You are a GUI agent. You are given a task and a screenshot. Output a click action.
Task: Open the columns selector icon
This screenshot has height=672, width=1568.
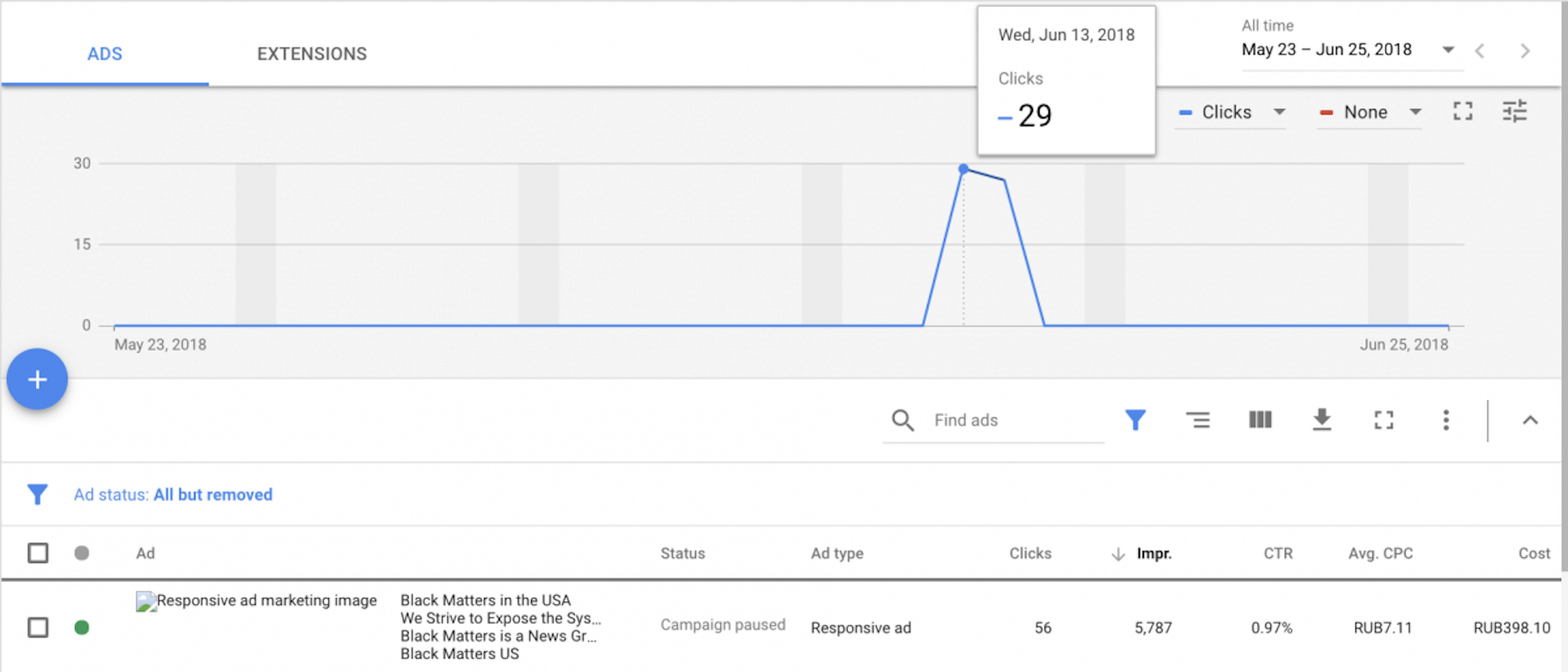(x=1259, y=420)
